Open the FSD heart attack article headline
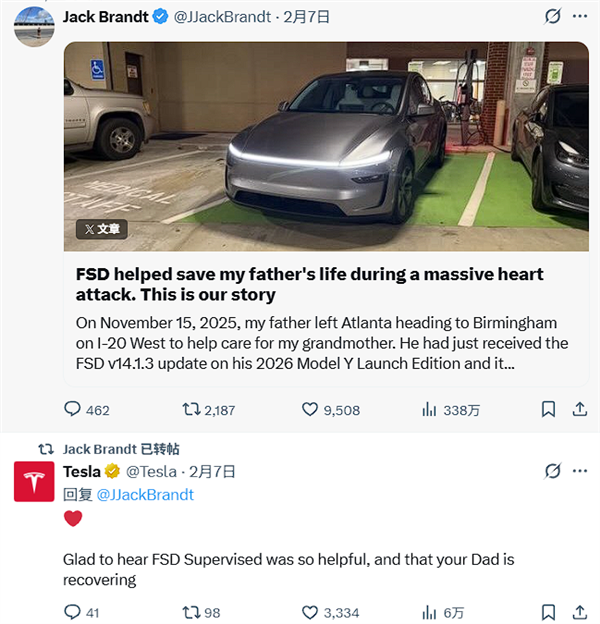 [x=310, y=284]
